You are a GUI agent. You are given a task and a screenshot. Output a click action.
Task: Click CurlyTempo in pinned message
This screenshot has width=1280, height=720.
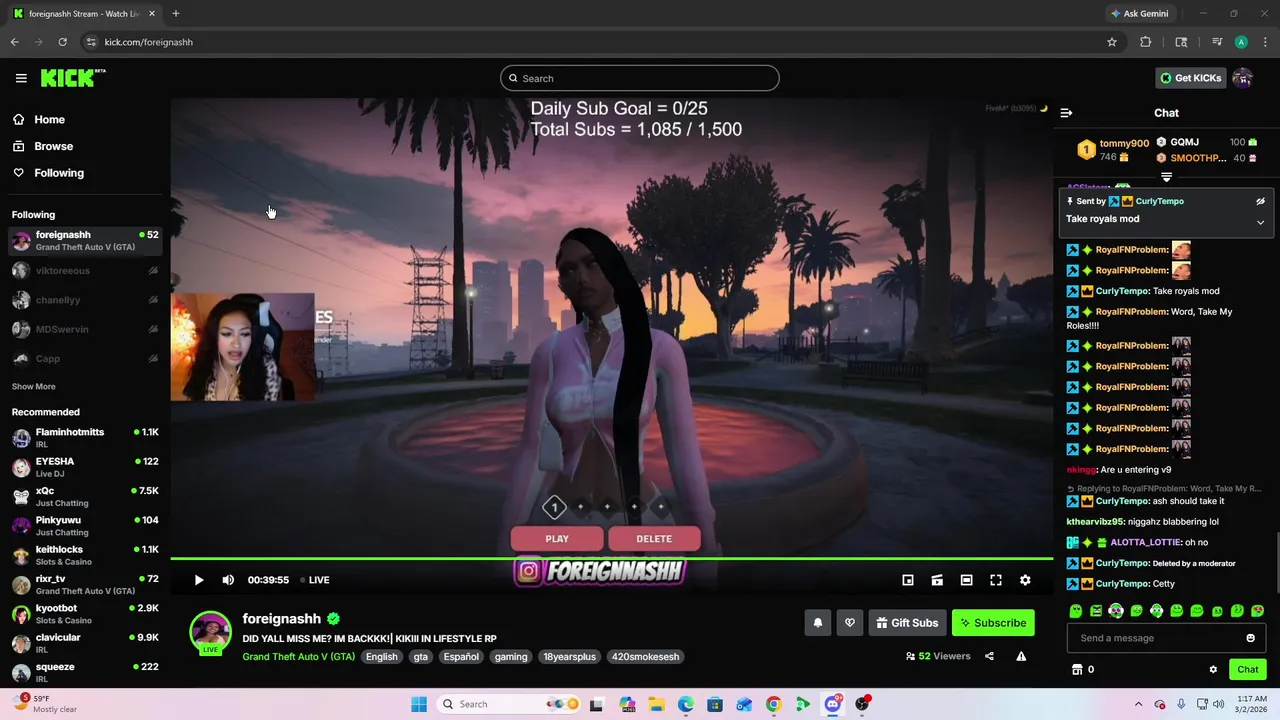point(1159,201)
